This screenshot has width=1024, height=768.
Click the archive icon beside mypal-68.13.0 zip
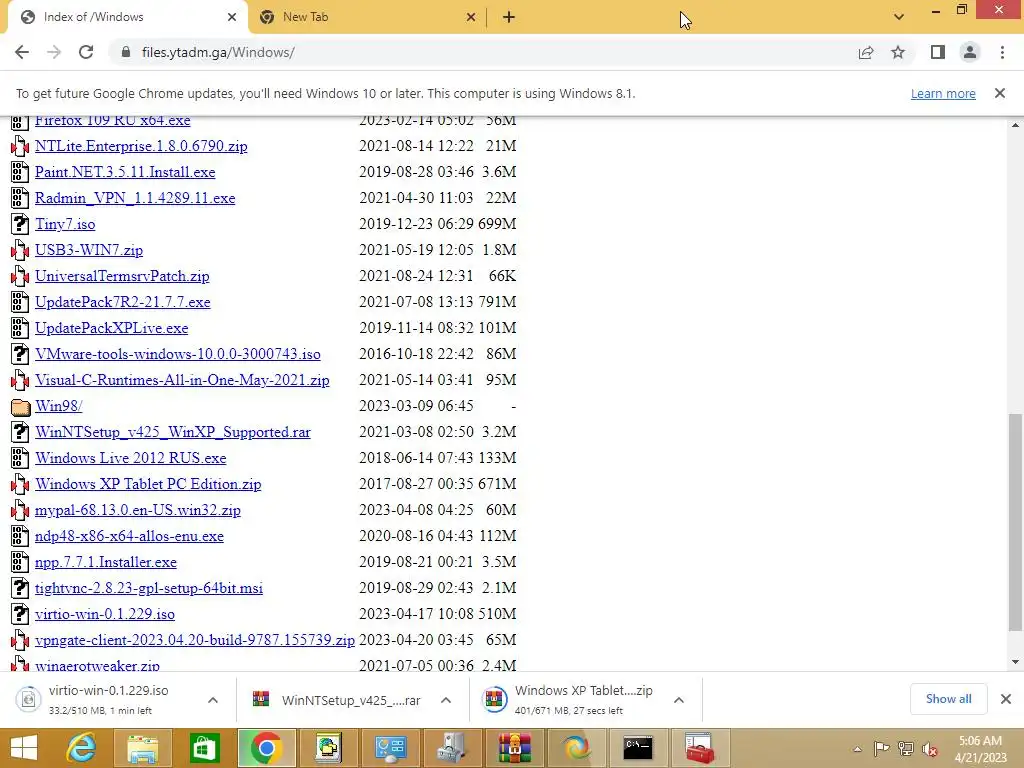20,510
